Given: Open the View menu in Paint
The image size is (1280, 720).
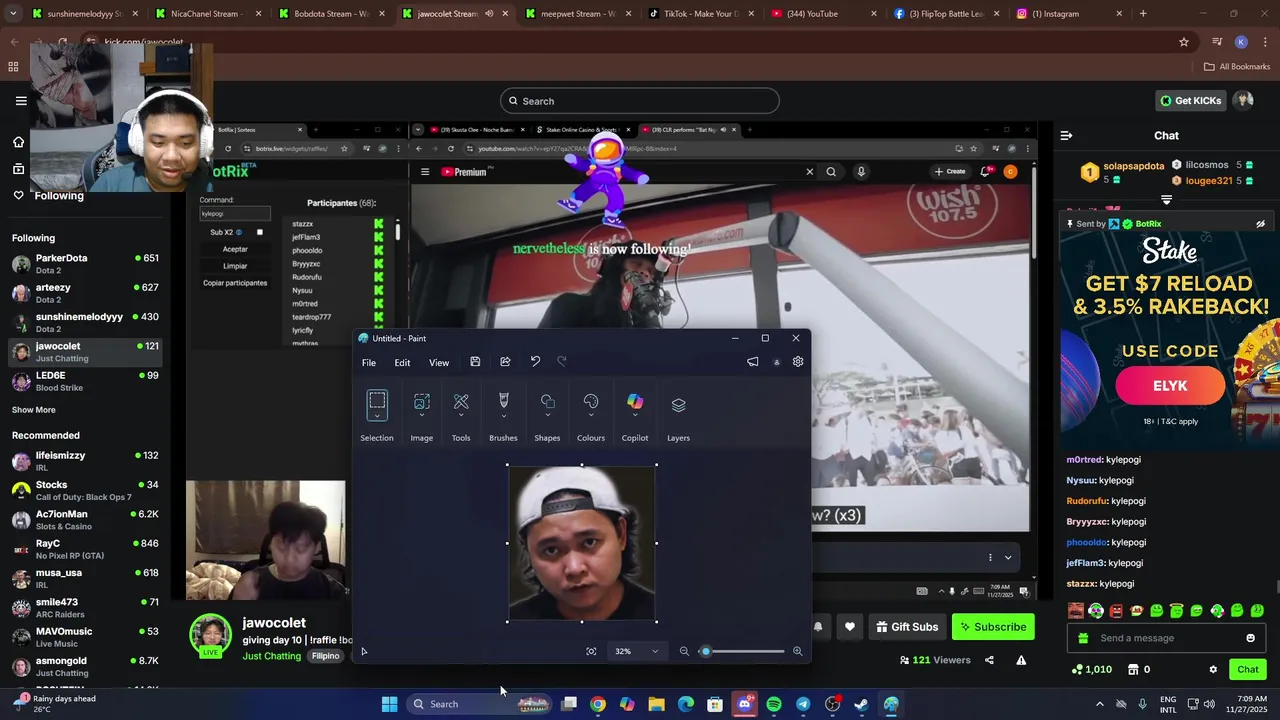Looking at the screenshot, I should 439,362.
